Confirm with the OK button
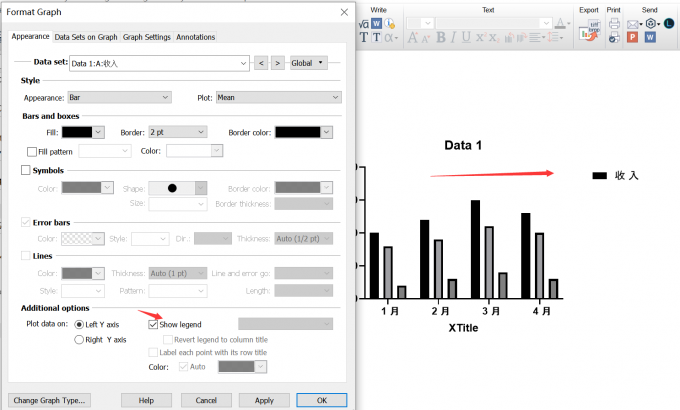 pyautogui.click(x=322, y=400)
